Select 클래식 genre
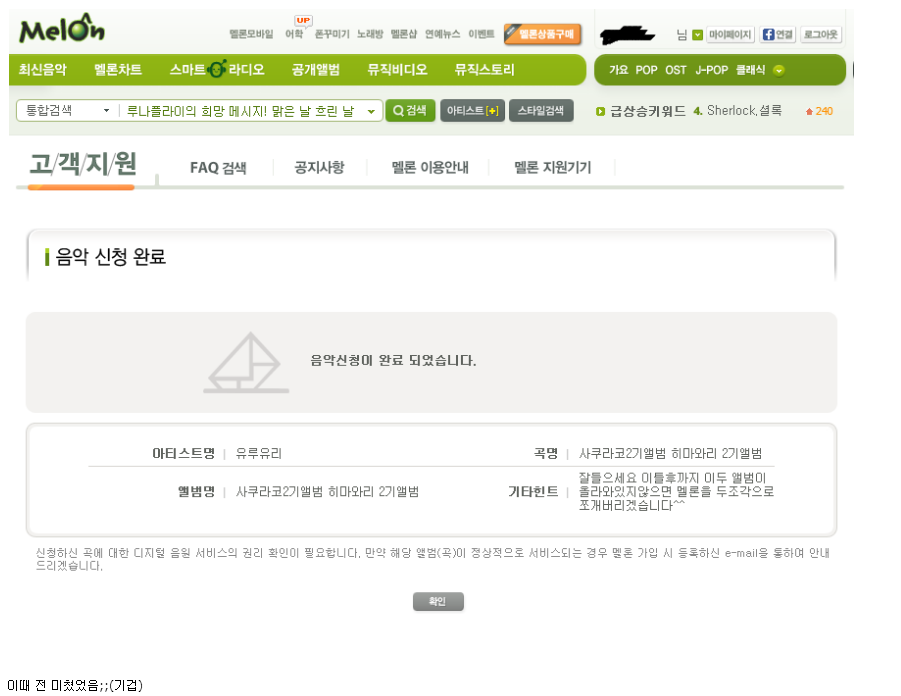The image size is (901, 696). [x=750, y=70]
